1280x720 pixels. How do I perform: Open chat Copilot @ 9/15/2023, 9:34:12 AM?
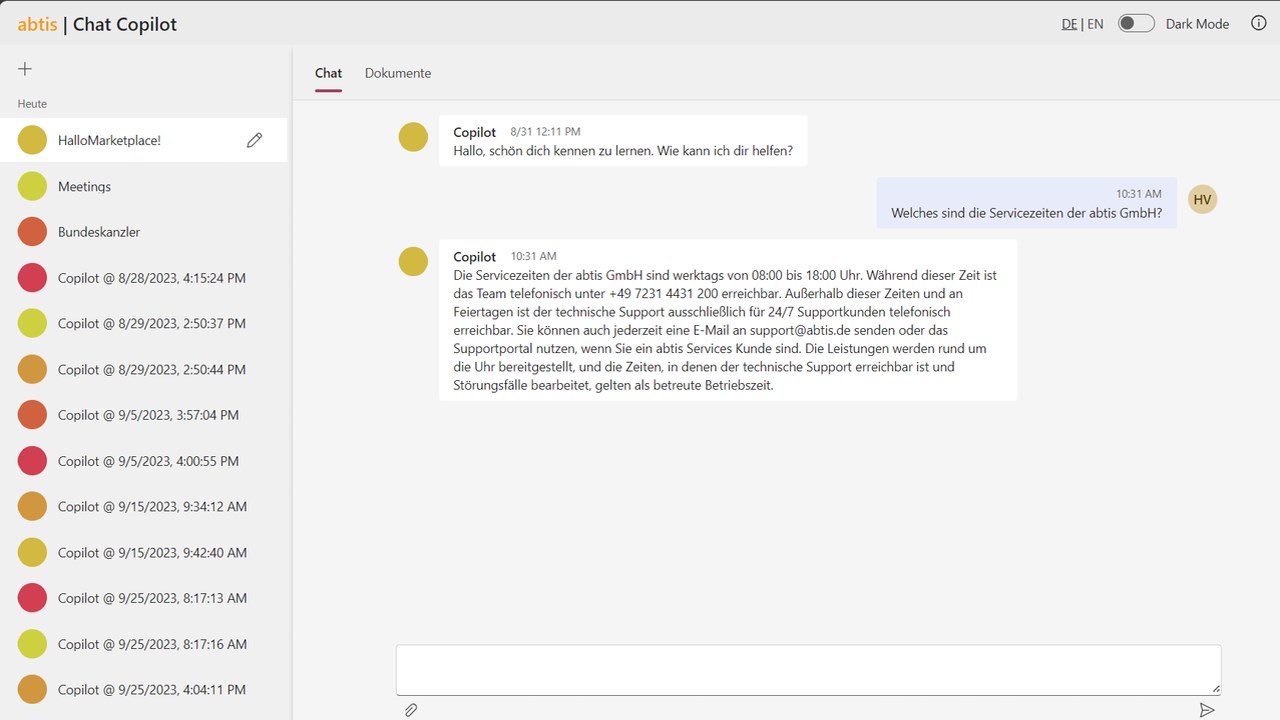tap(143, 506)
